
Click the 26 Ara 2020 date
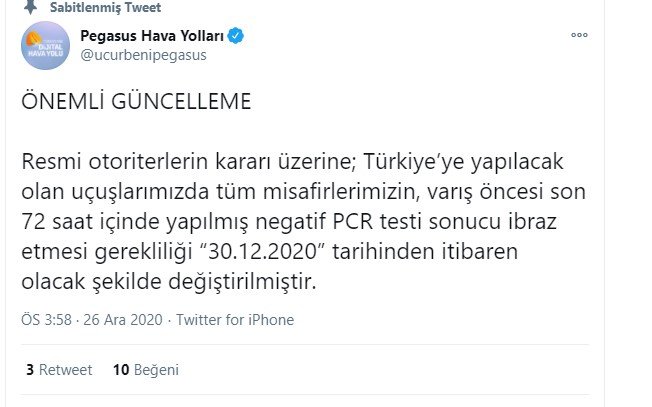pos(123,320)
